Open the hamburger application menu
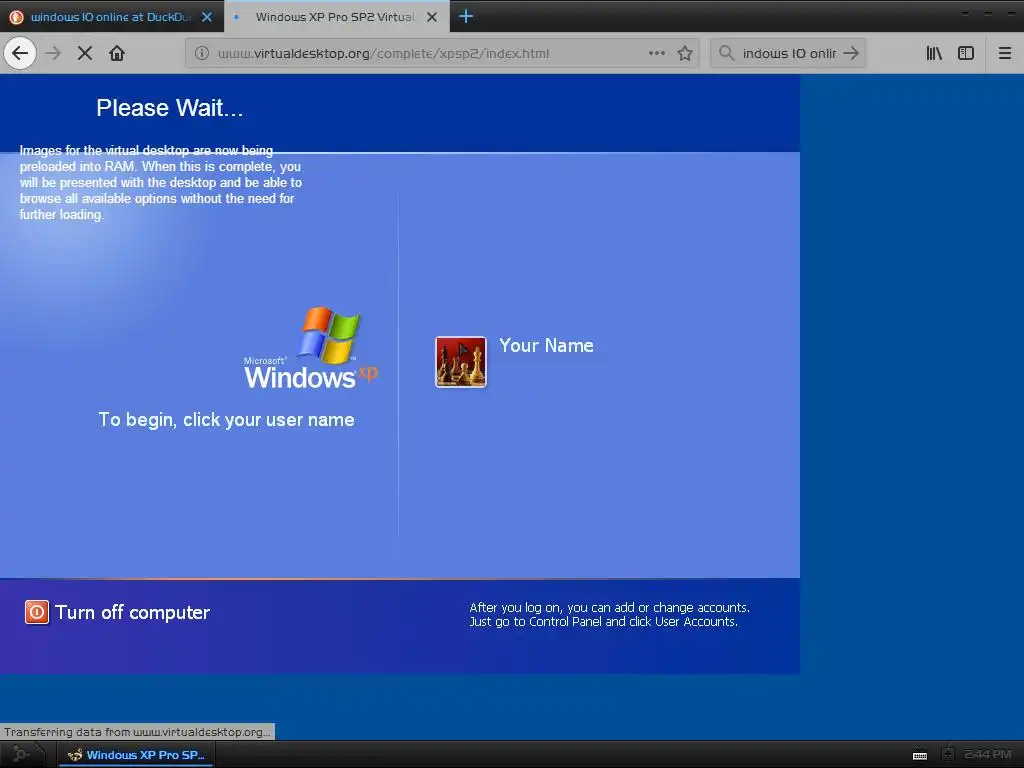Image resolution: width=1024 pixels, height=768 pixels. [1004, 53]
